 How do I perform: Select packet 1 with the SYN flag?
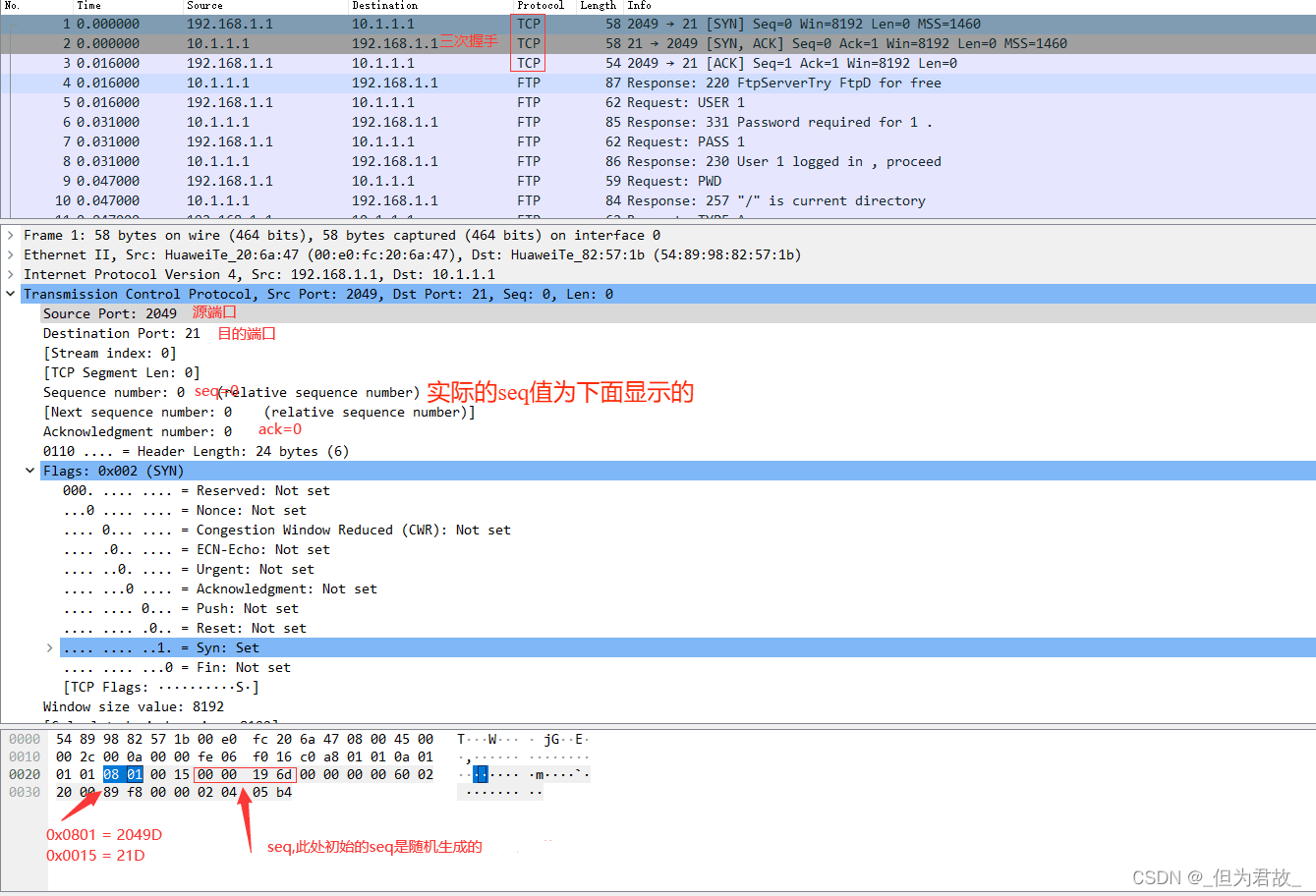pyautogui.click(x=658, y=24)
